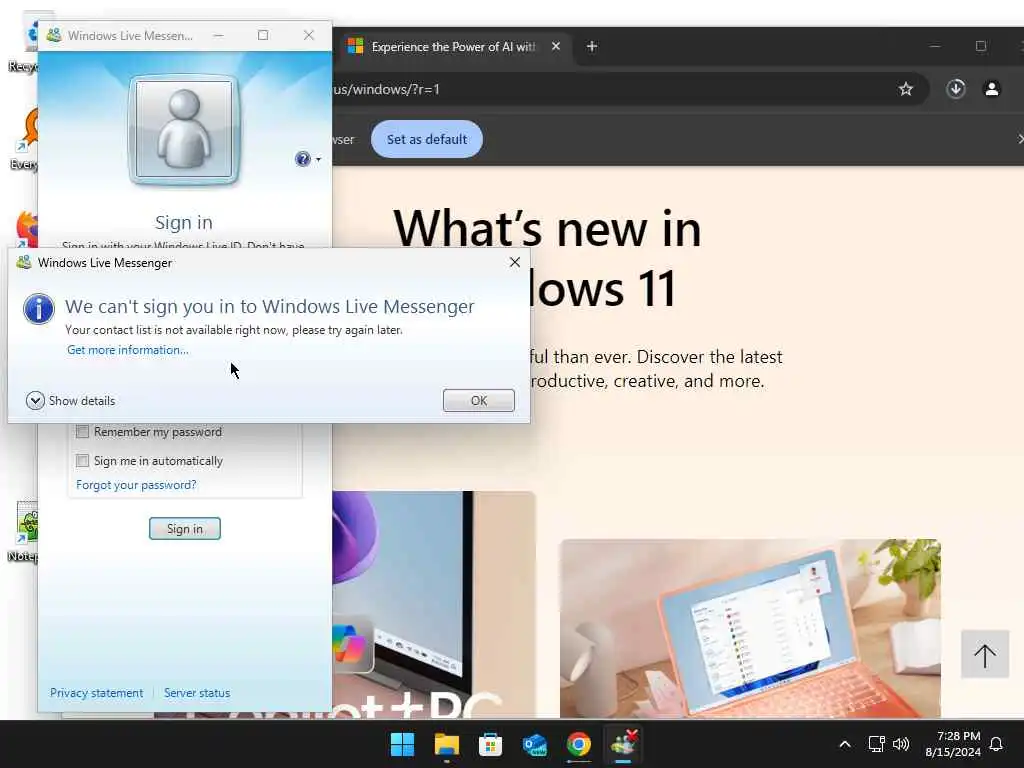
Task: Open the Privacy statement link
Action: [x=97, y=693]
